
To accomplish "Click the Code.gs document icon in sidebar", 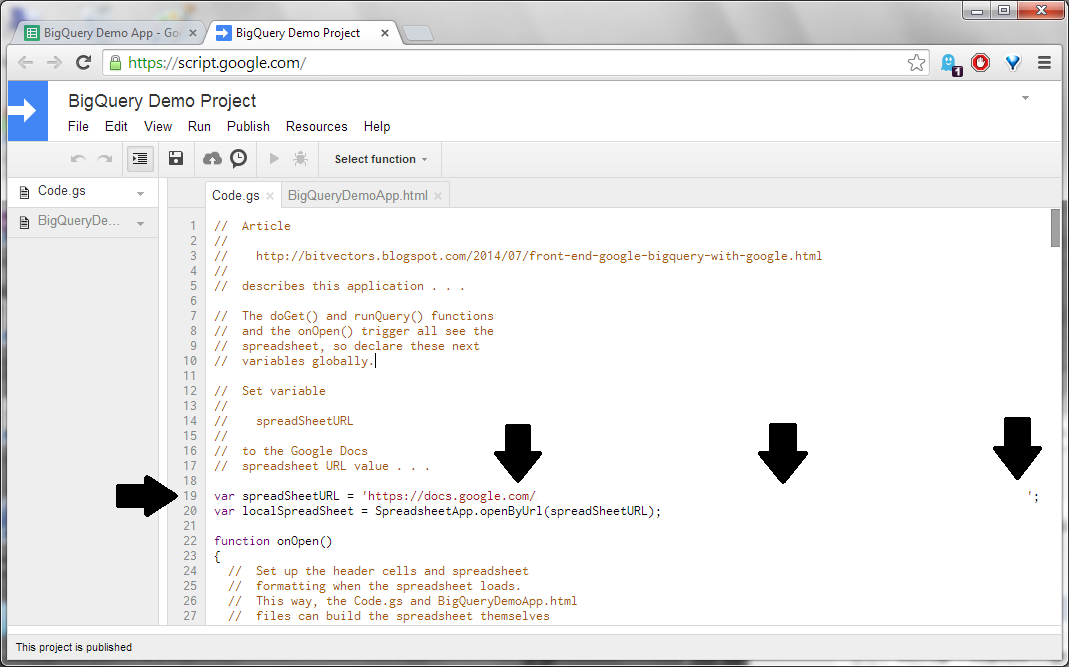I will [x=22, y=190].
